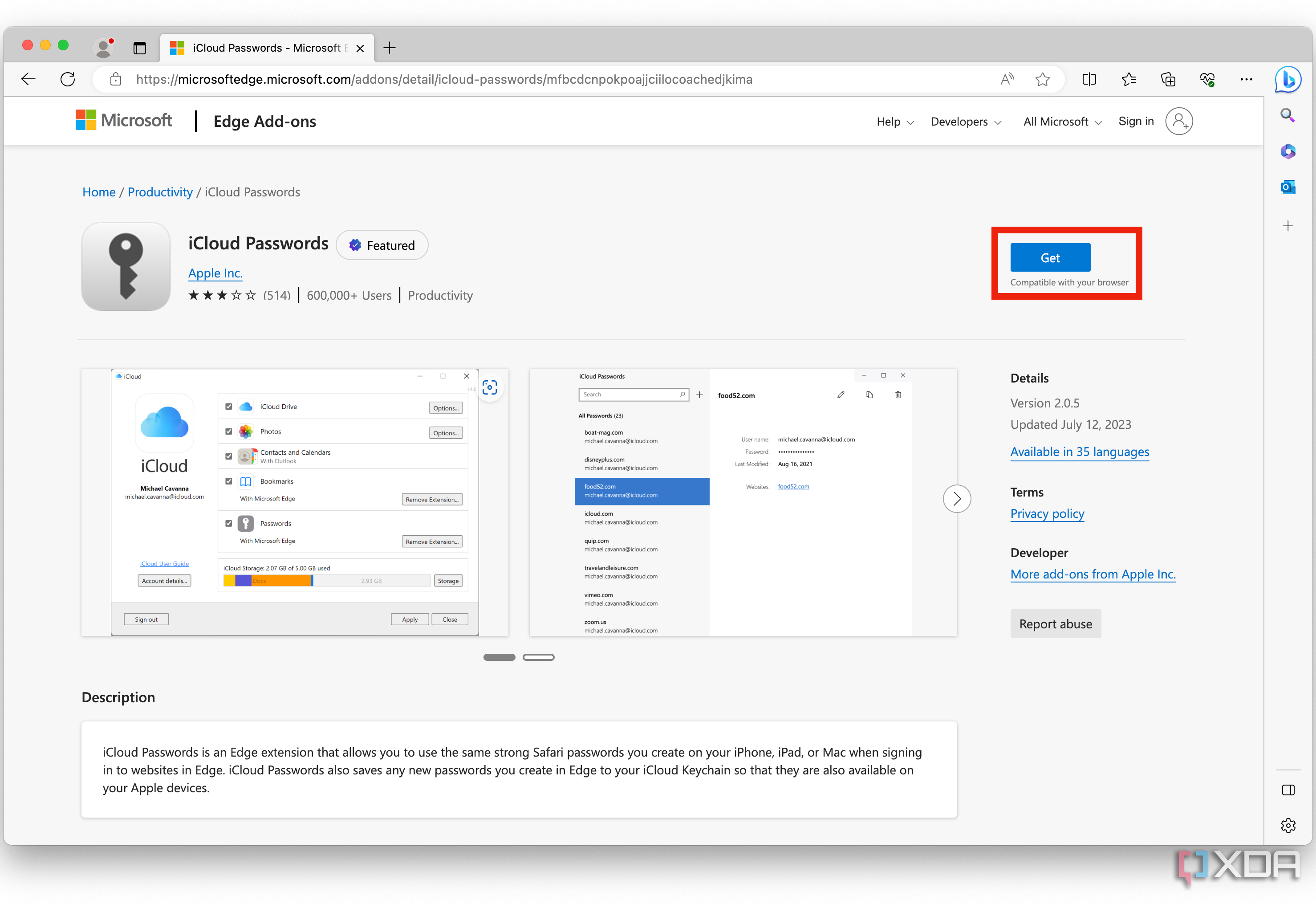Screen dimensions: 1316x904
Task: Click the Browser essentials heart icon
Action: click(x=1207, y=79)
